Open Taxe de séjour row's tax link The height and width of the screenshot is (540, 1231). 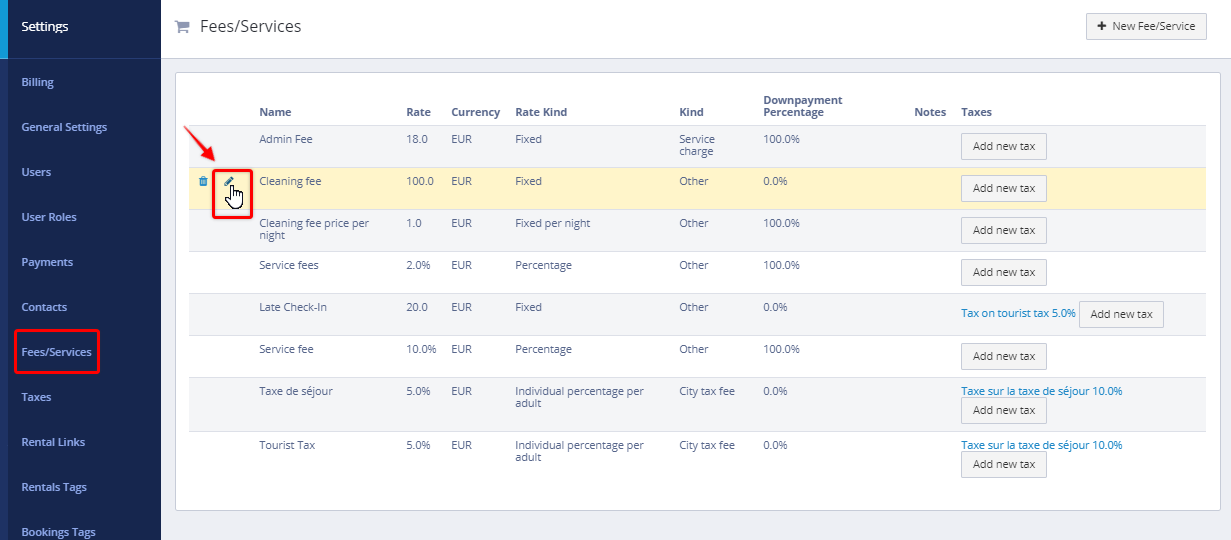(1041, 391)
